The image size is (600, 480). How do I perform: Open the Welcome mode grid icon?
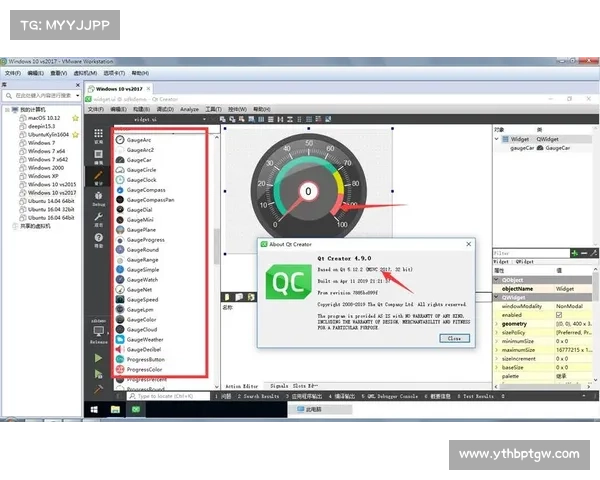click(x=98, y=136)
